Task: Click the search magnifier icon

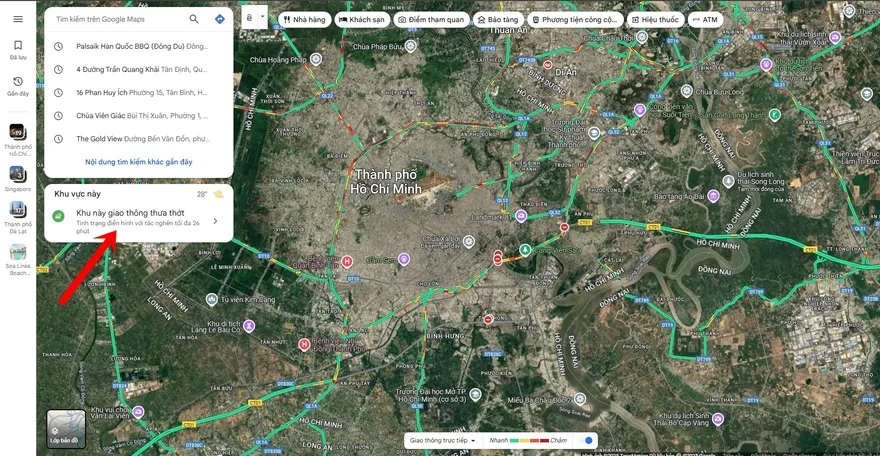Action: 194,19
